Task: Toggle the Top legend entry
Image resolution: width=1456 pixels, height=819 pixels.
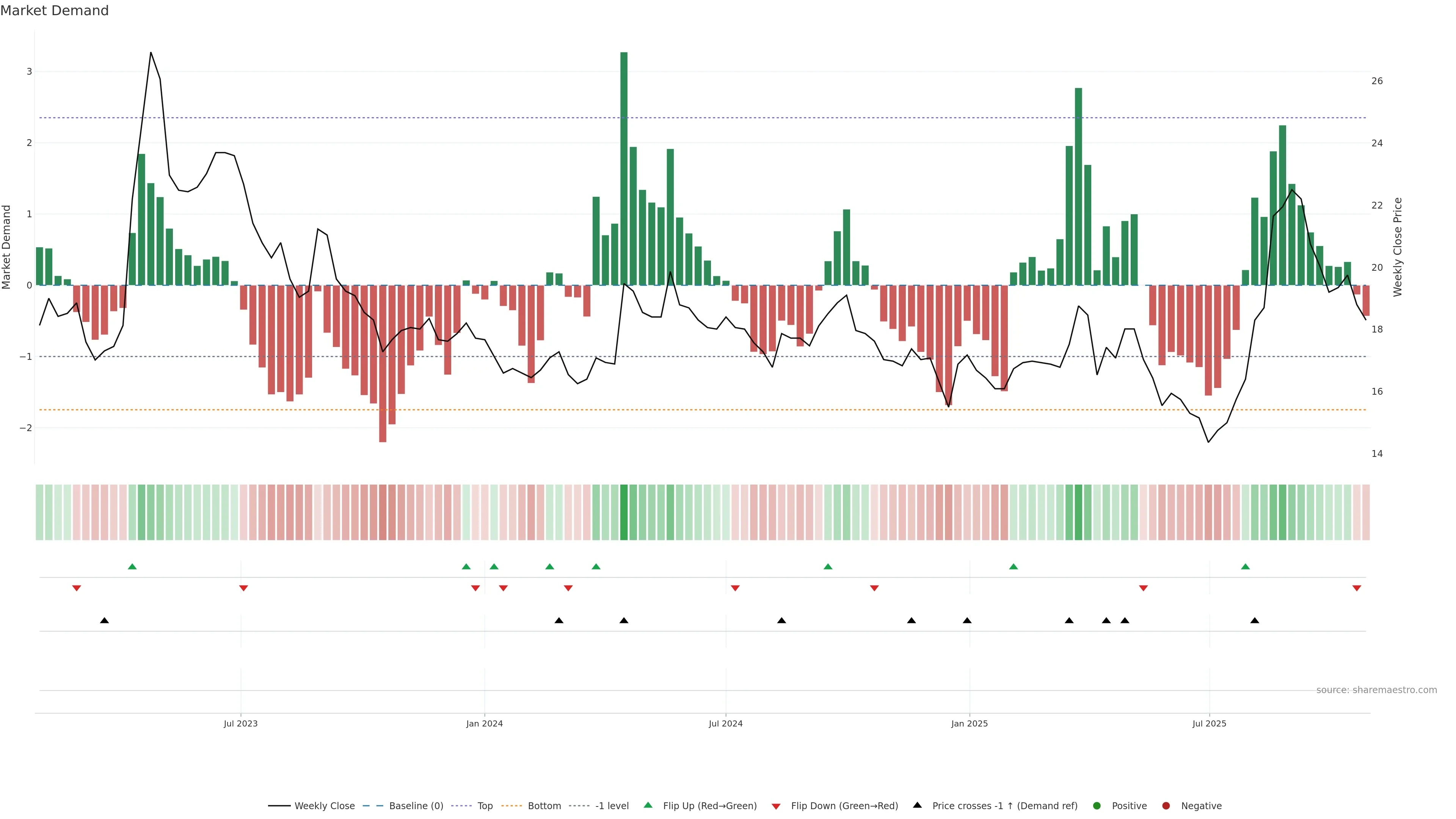Action: [x=485, y=805]
